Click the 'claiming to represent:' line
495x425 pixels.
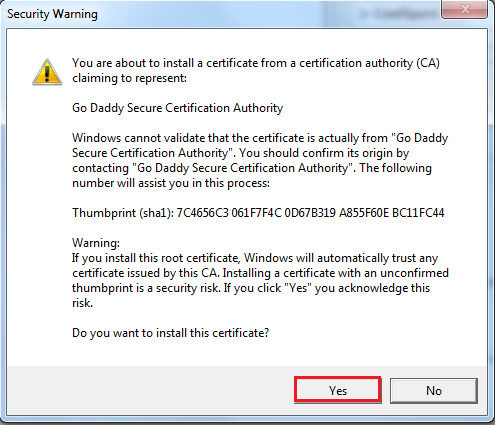(x=129, y=78)
